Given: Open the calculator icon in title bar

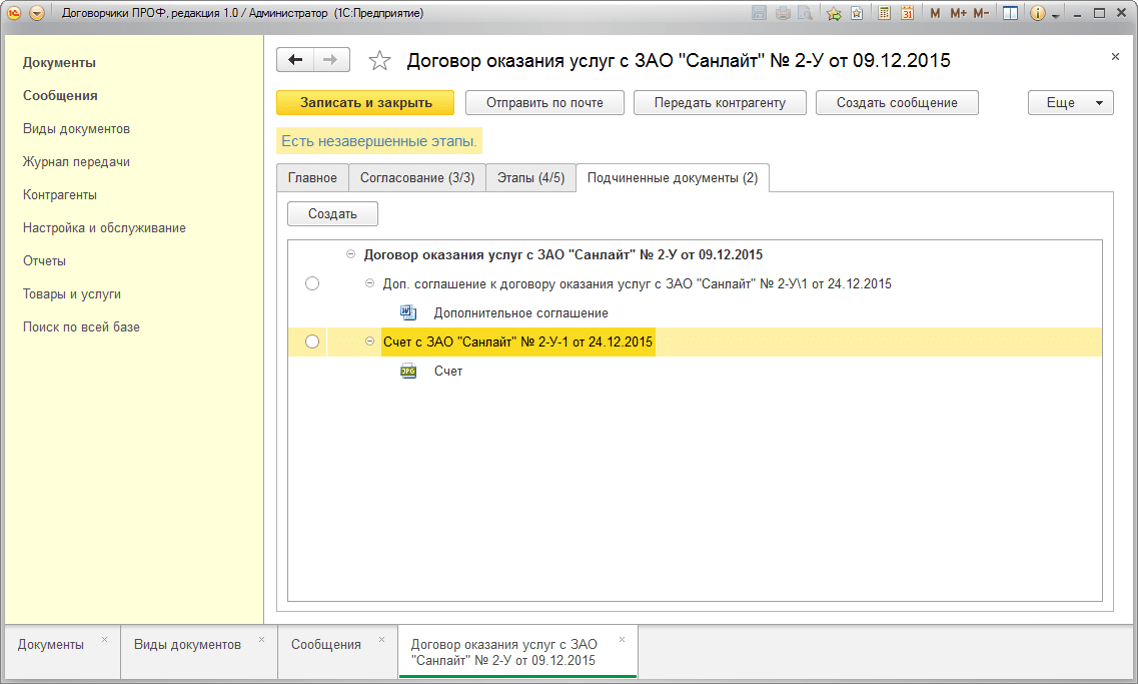Looking at the screenshot, I should click(885, 14).
